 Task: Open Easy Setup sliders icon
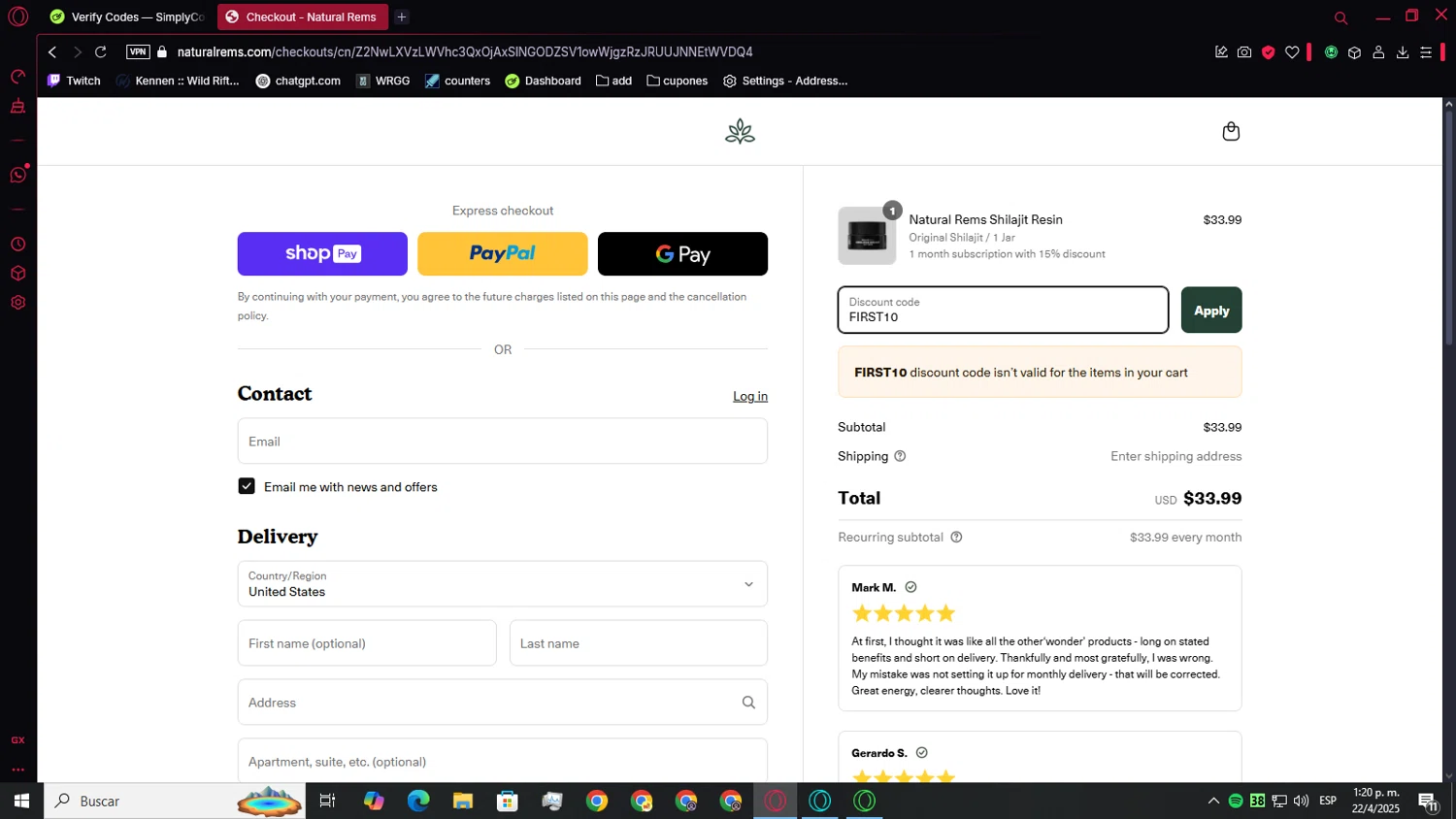(x=1426, y=52)
